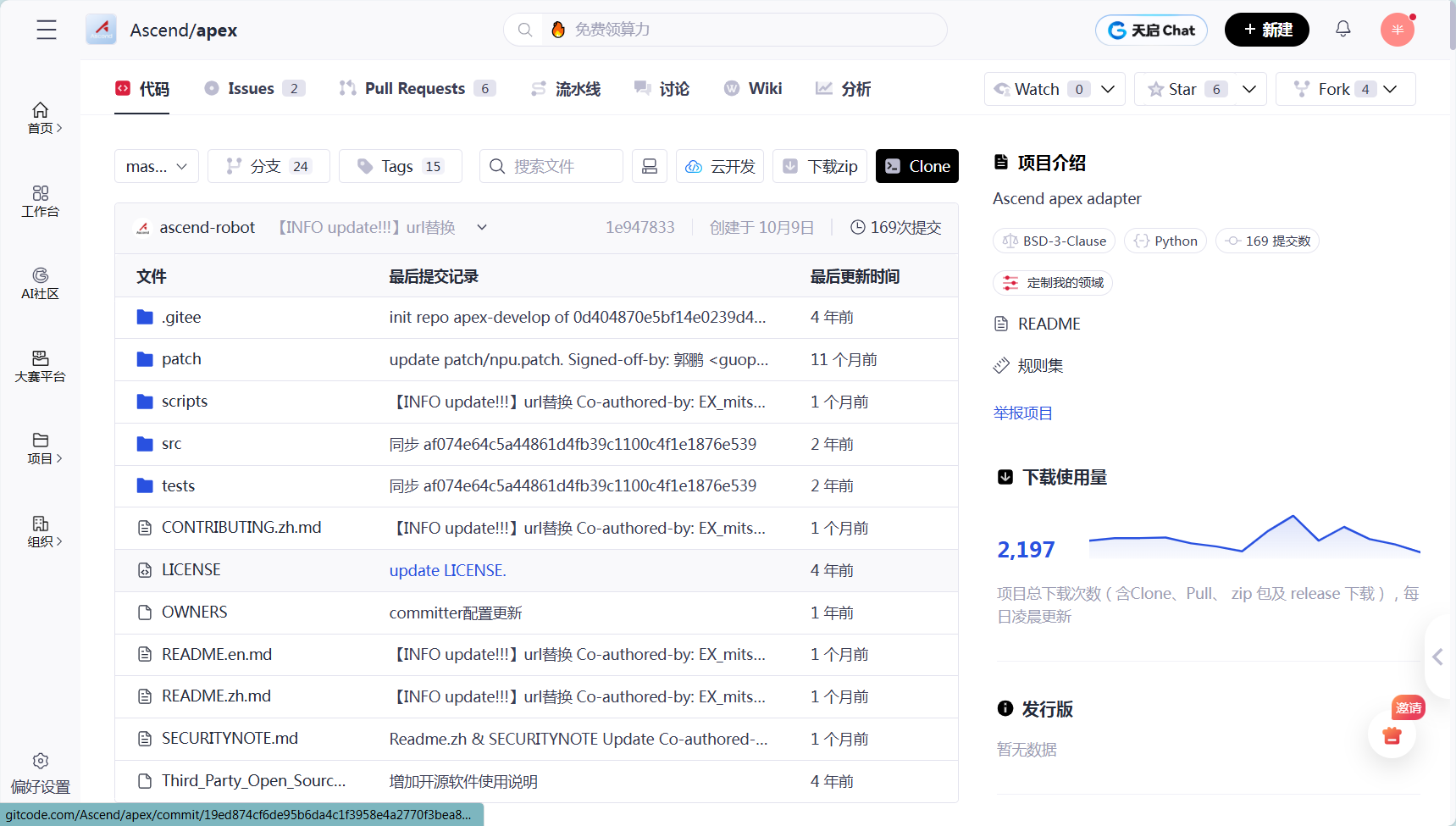Image resolution: width=1456 pixels, height=826 pixels.
Task: Click the BSD-3-Clause license badge
Action: click(x=1054, y=241)
